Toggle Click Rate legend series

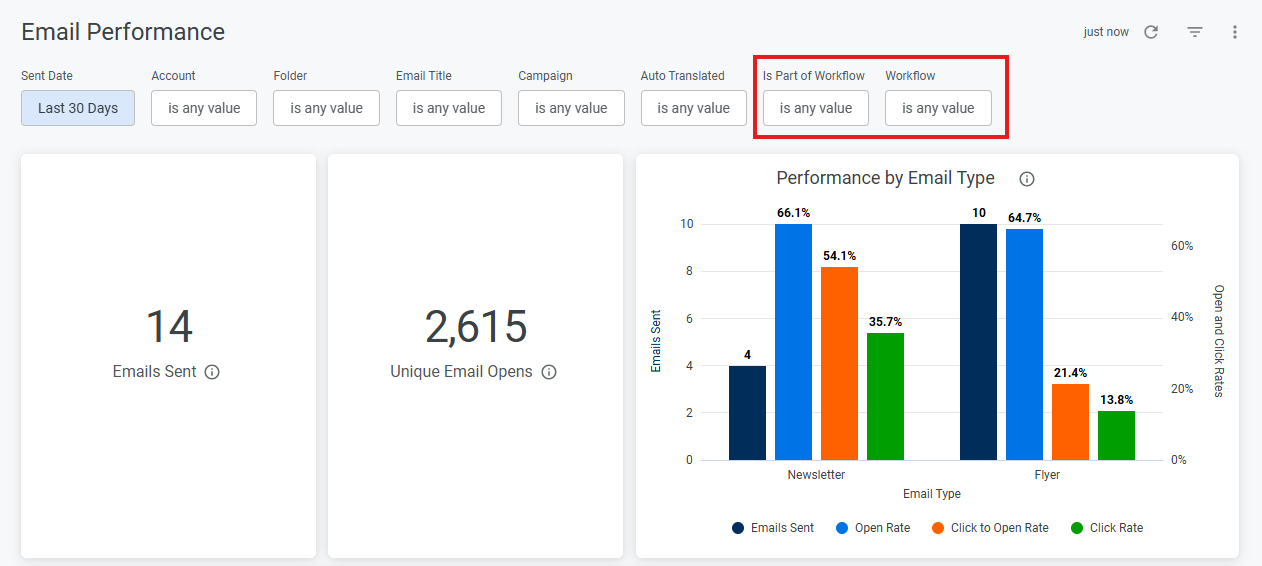1107,528
